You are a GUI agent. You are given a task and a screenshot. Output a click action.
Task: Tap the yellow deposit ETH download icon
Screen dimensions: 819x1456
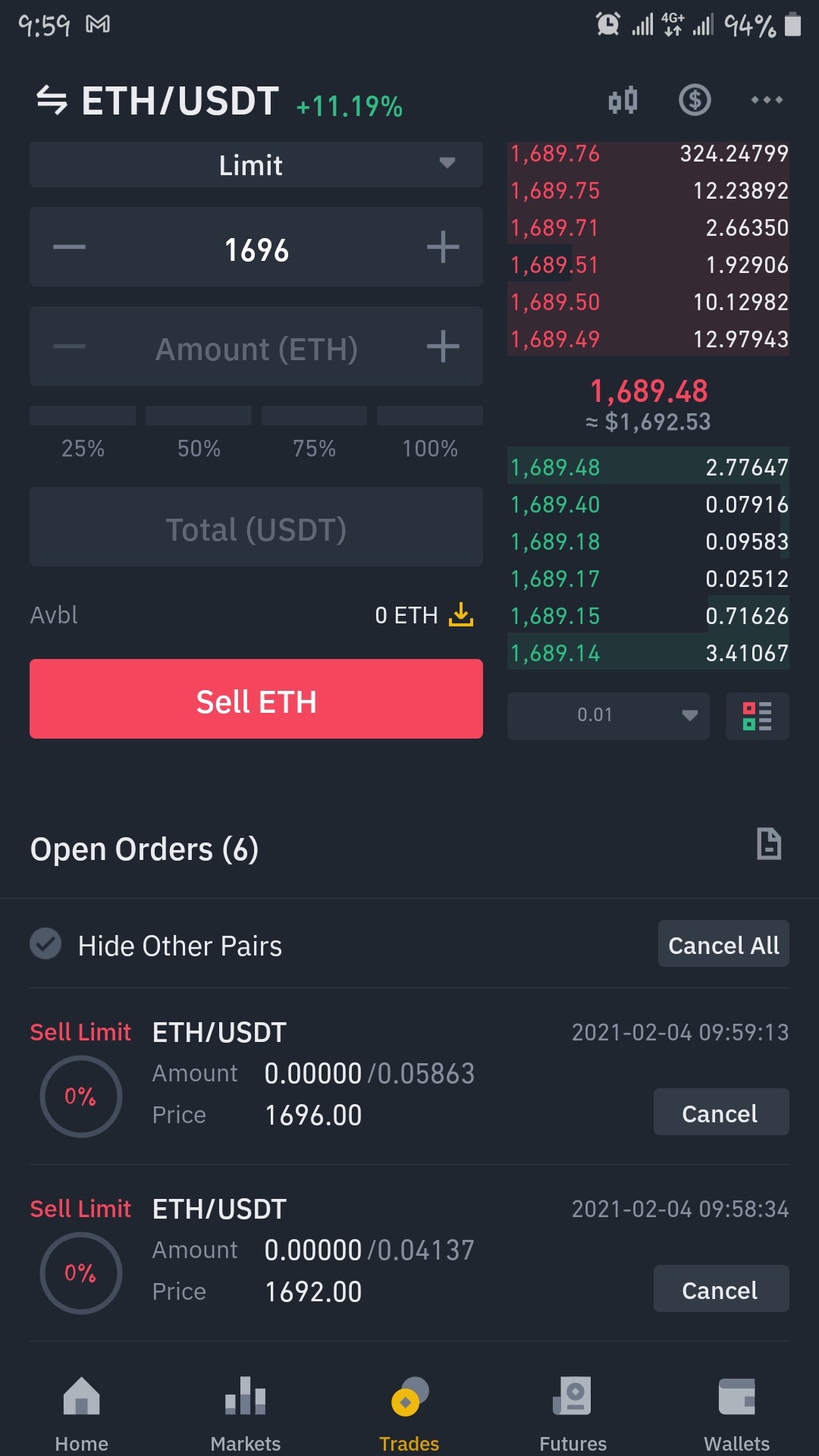(460, 614)
